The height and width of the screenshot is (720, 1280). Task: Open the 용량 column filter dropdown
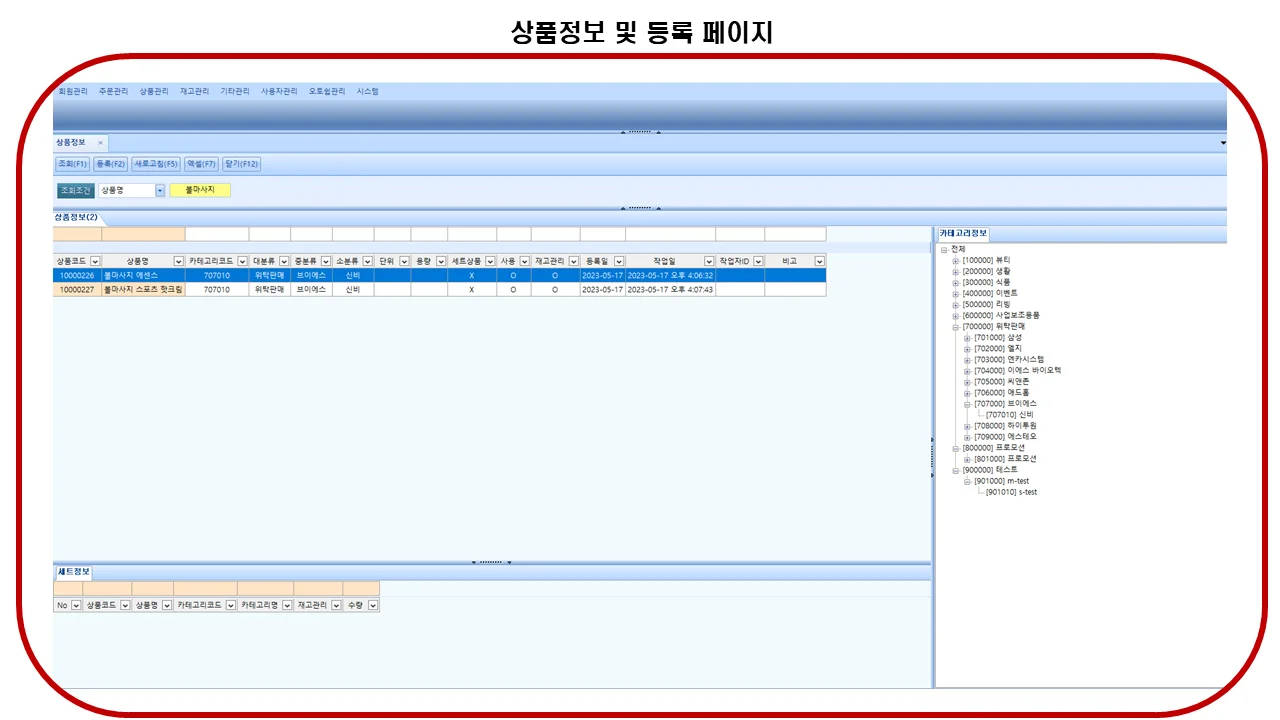tap(441, 261)
